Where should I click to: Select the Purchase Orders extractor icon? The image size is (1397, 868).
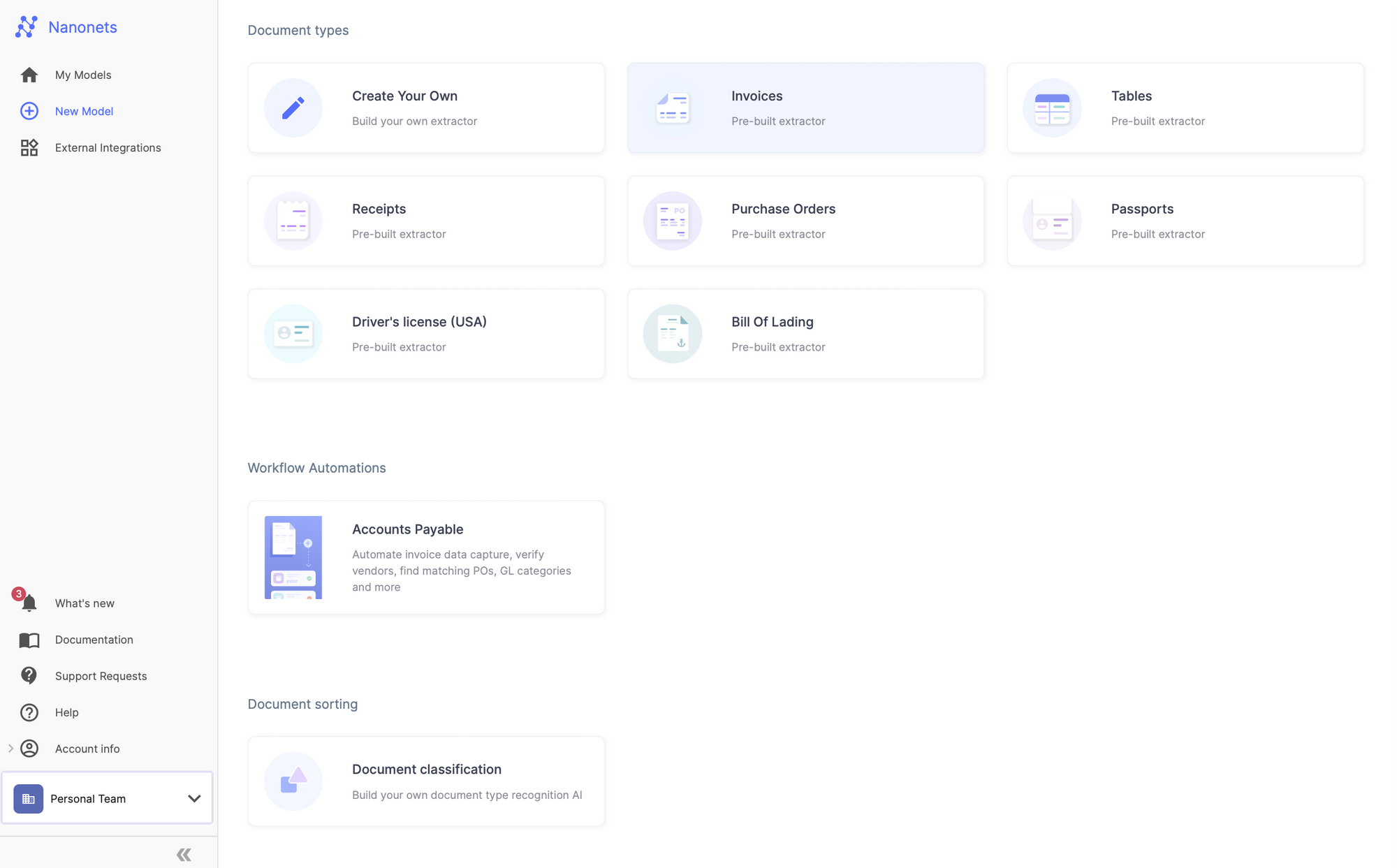click(x=672, y=221)
